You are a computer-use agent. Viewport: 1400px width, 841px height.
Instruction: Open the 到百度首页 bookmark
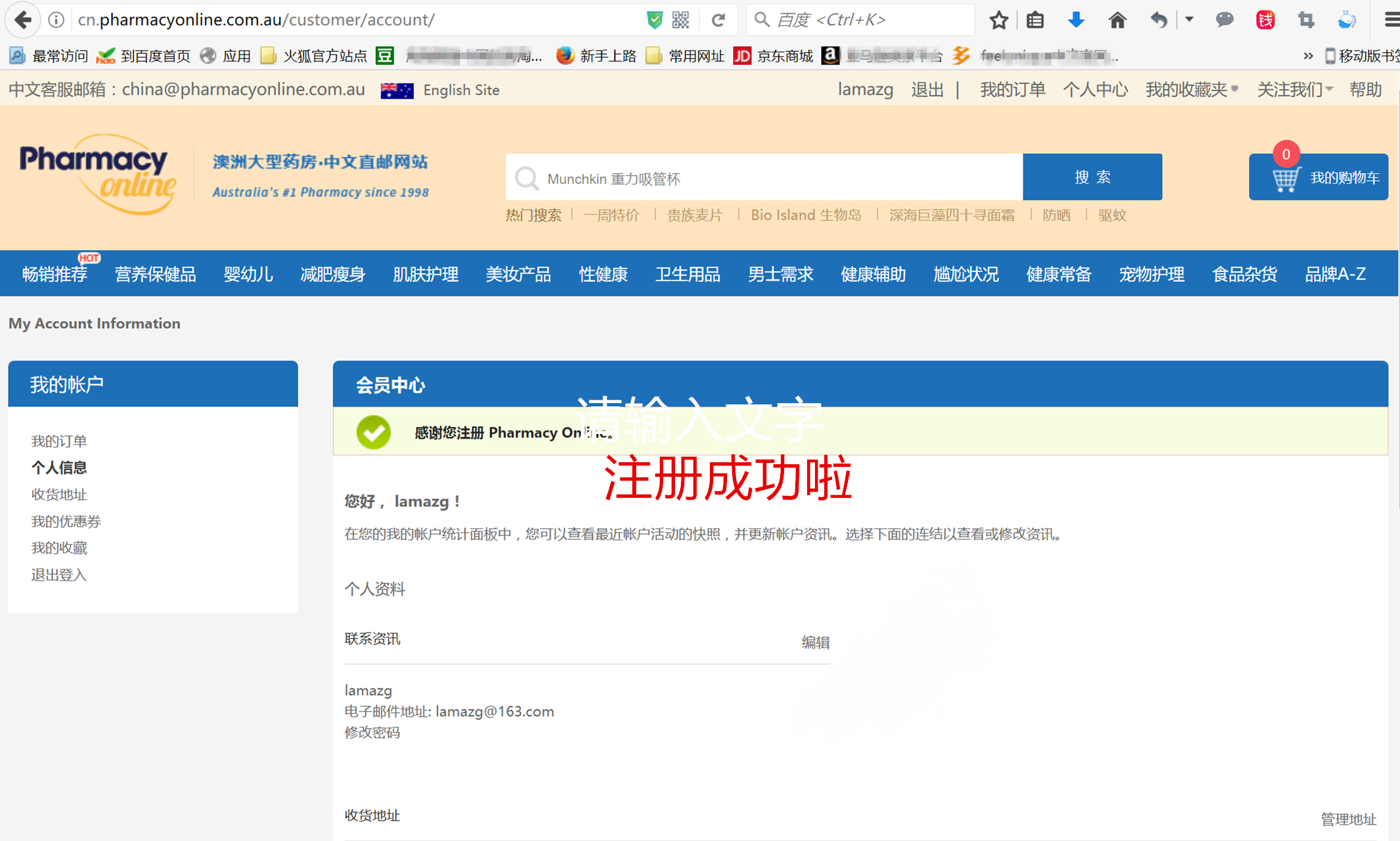[144, 56]
